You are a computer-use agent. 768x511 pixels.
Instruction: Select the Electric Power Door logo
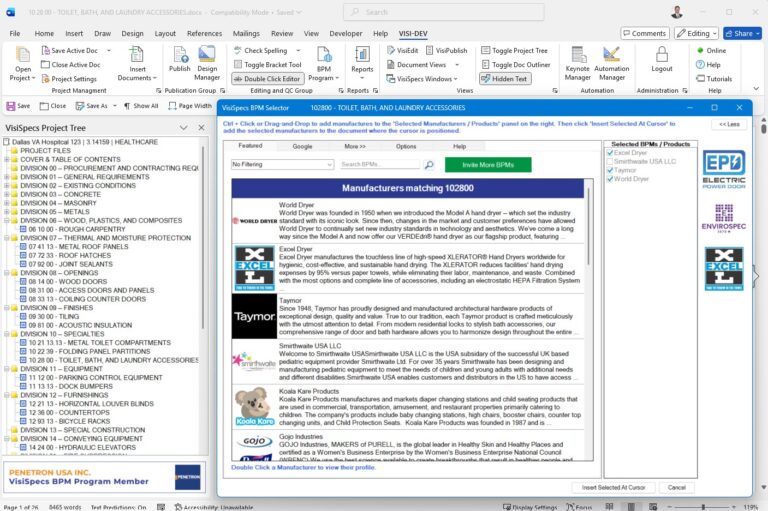point(723,169)
